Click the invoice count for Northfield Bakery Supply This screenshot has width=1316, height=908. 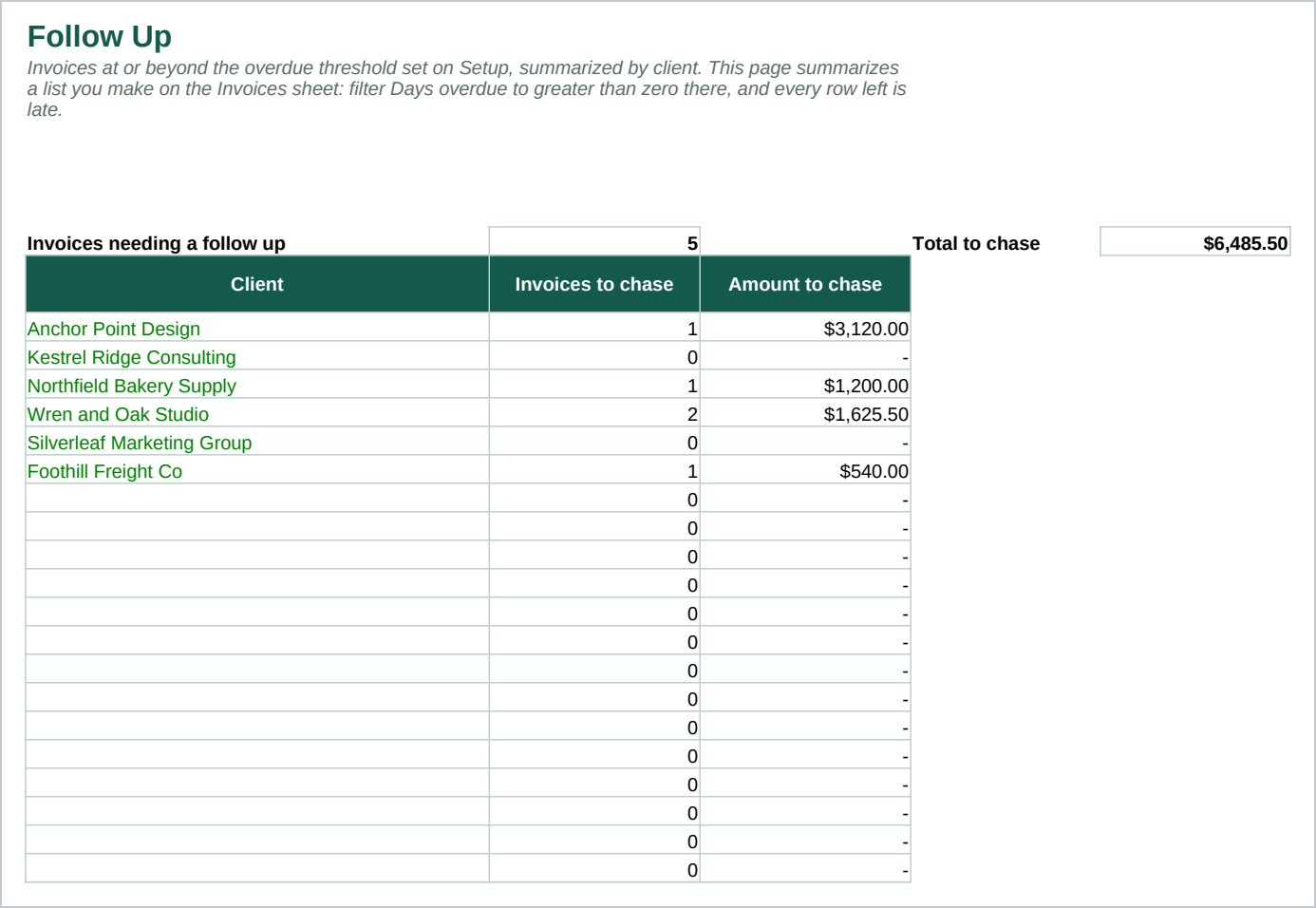[x=594, y=385]
